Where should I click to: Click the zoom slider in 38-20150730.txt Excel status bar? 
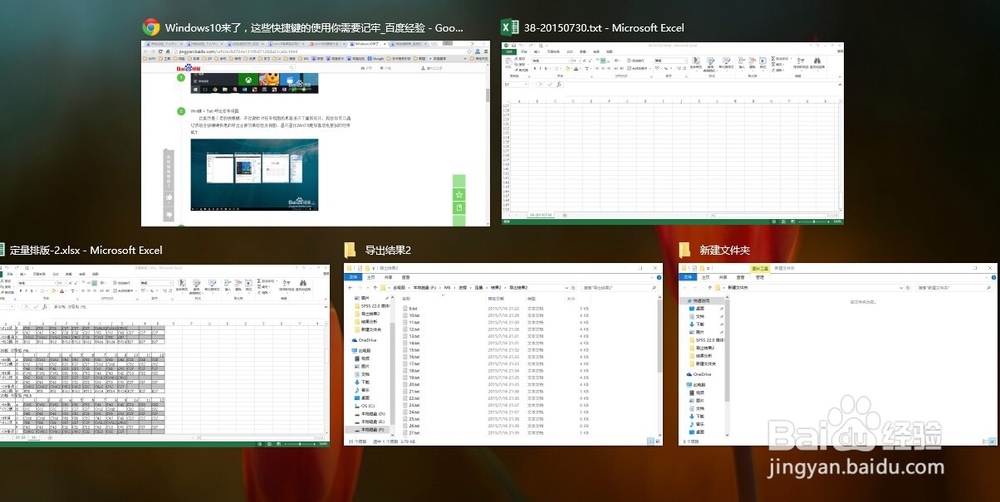[x=812, y=221]
